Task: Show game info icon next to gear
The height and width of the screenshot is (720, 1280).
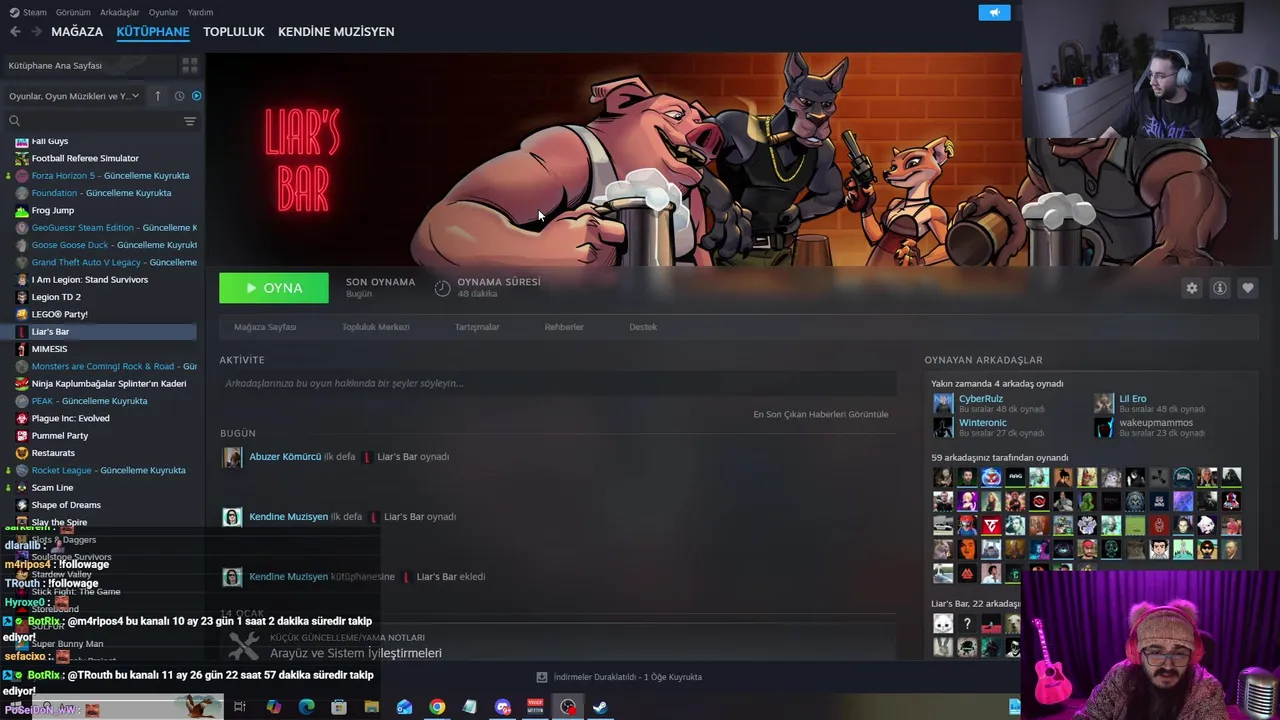Action: tap(1220, 288)
